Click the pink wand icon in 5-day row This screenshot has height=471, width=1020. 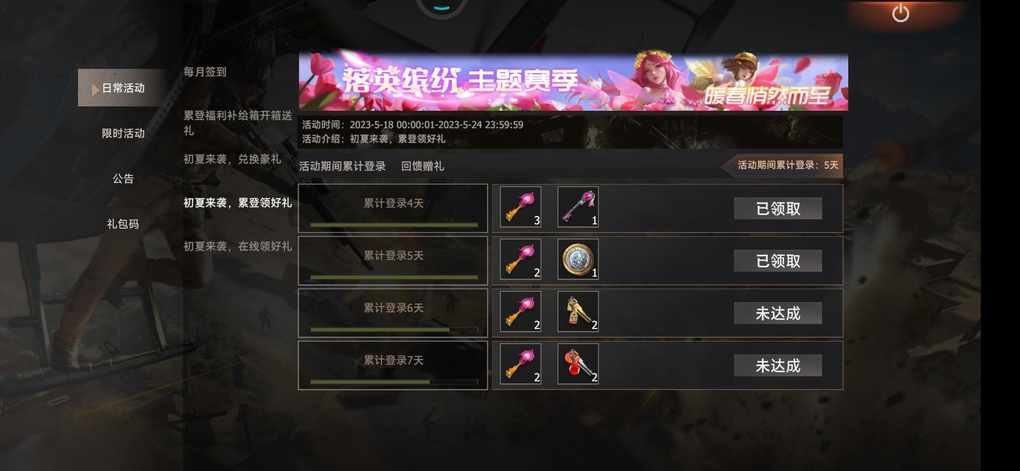(520, 259)
